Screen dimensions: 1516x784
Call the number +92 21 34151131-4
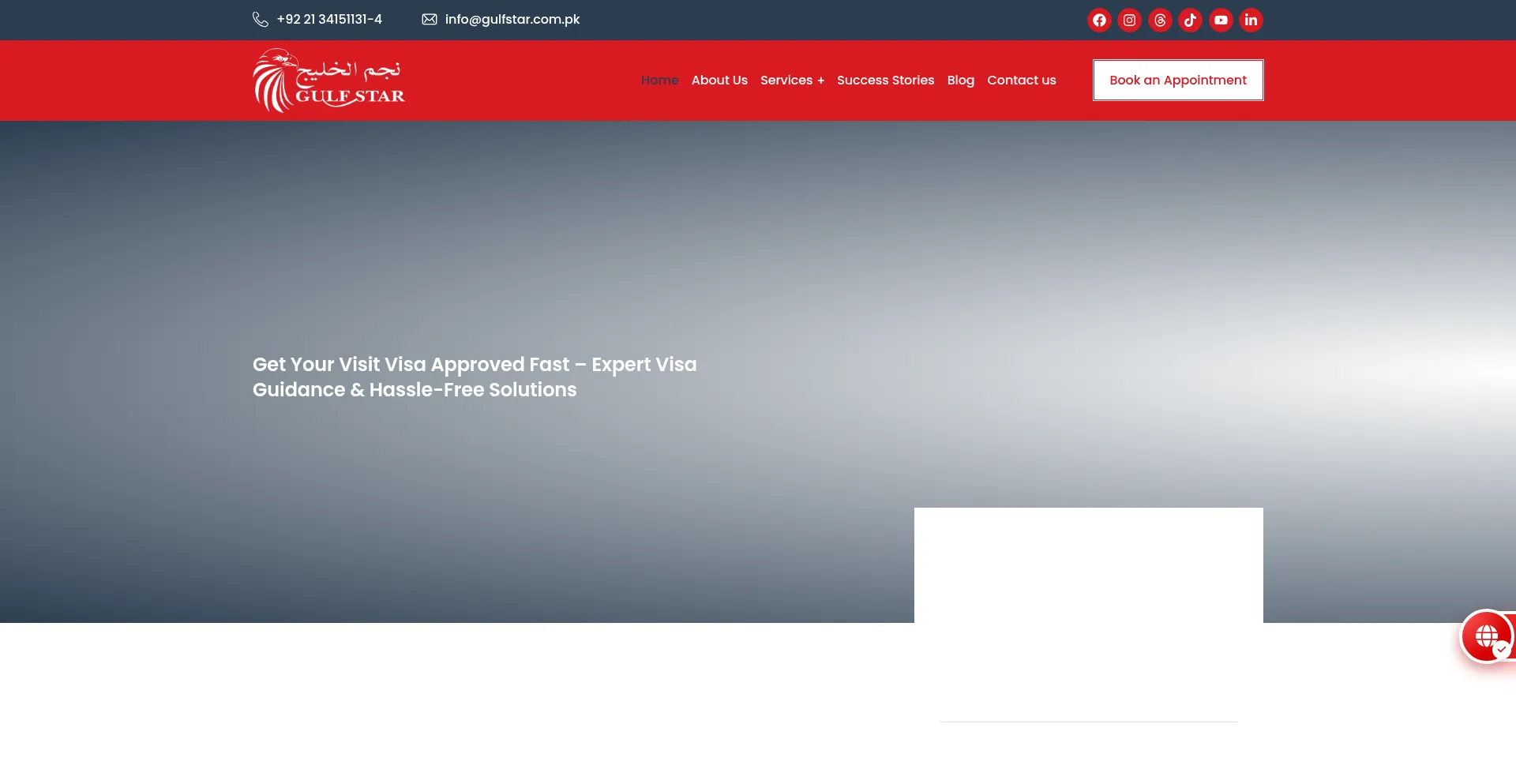click(329, 19)
